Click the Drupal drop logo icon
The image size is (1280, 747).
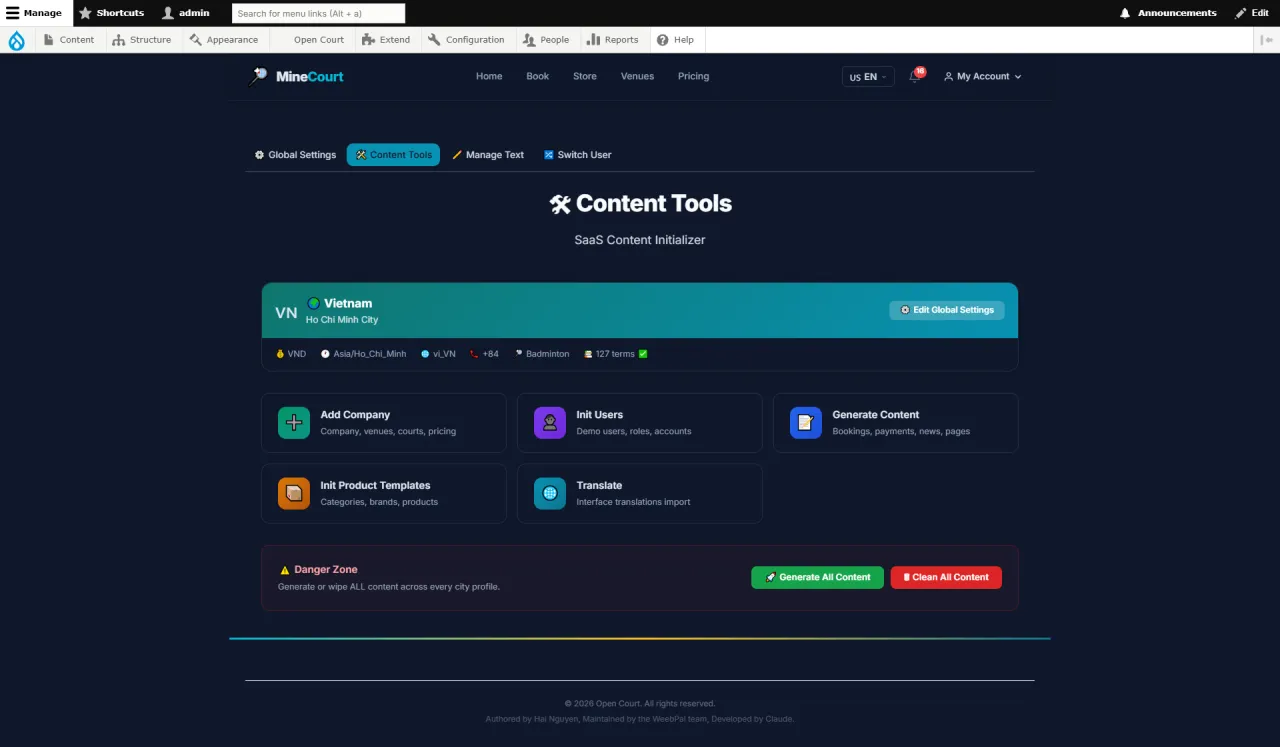click(16, 40)
